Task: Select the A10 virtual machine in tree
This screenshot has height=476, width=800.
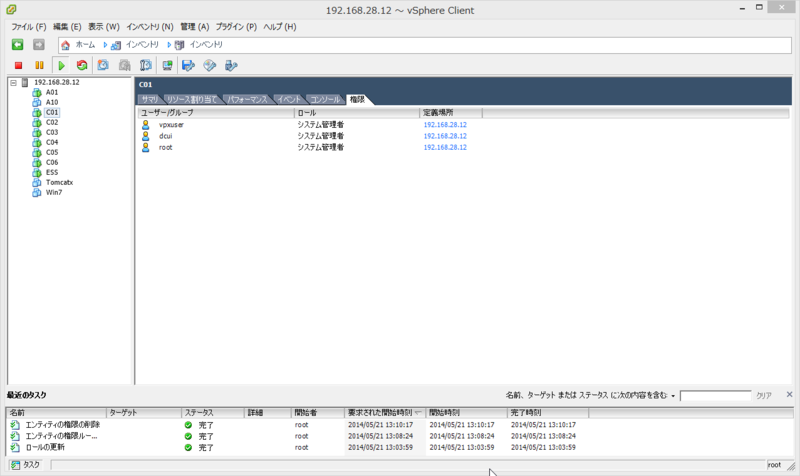Action: tap(52, 103)
